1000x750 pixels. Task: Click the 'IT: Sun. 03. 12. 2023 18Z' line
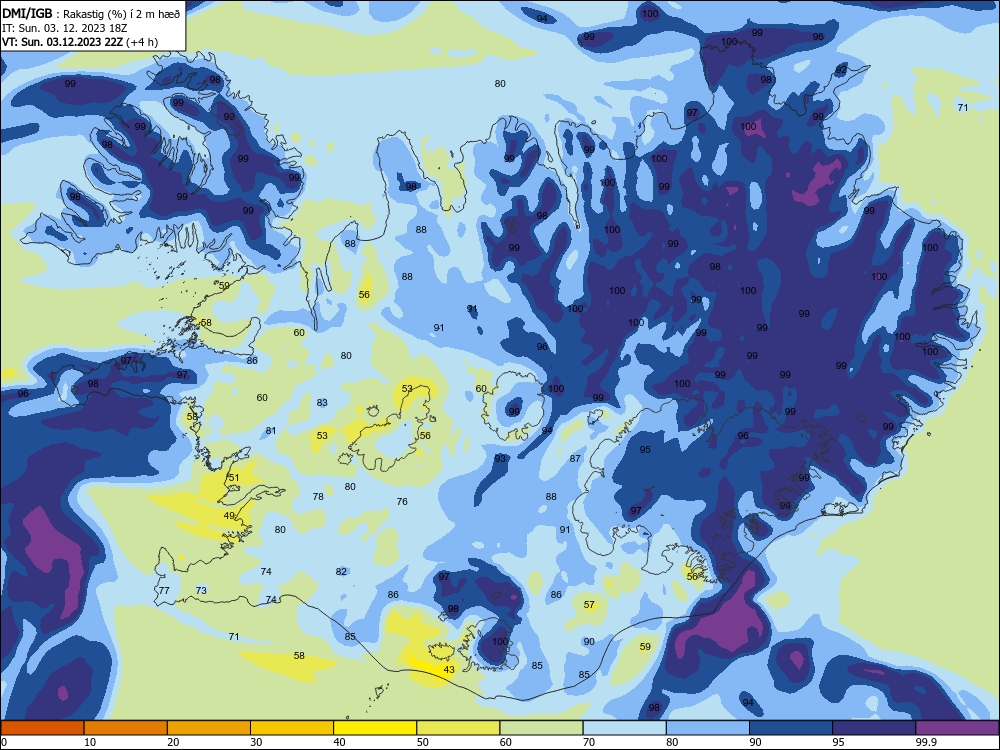coord(65,28)
